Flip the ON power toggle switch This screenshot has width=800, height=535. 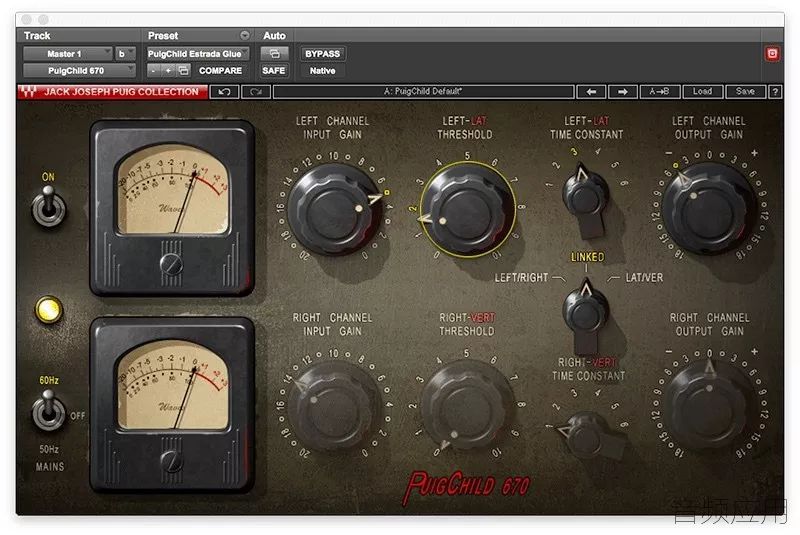[x=48, y=207]
